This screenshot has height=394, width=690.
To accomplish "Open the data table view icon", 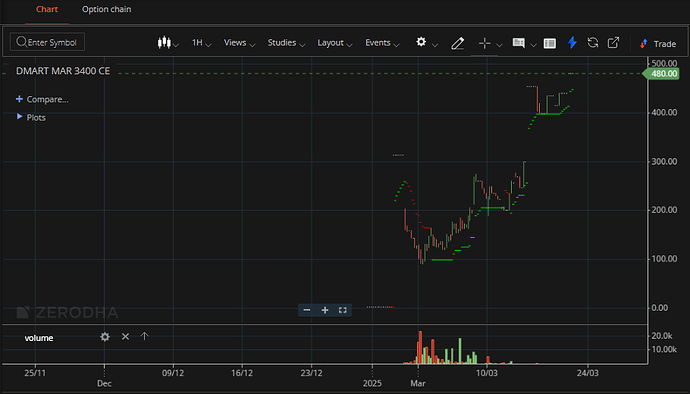I will [x=550, y=43].
